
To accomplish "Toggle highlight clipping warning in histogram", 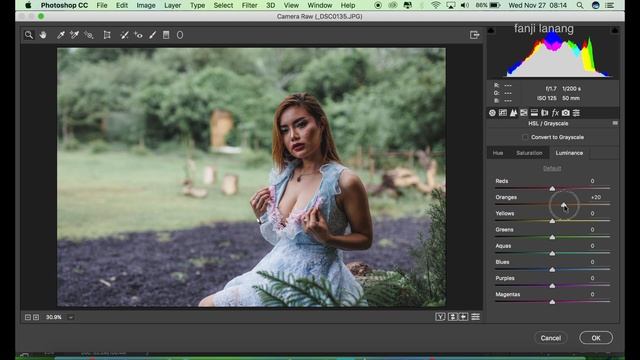I will [615, 31].
